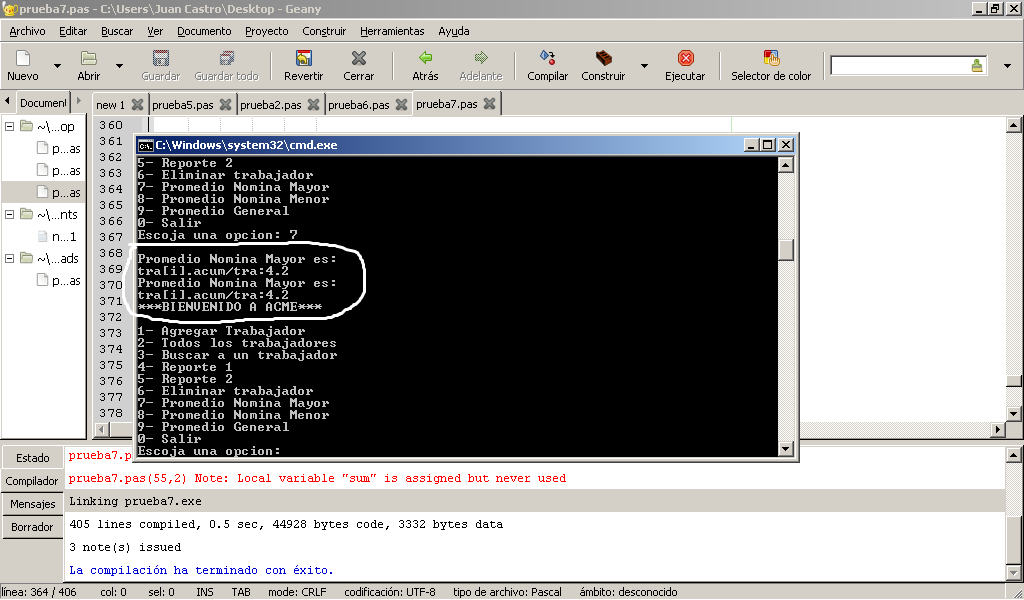
Task: Open the Selector de color tool
Action: click(771, 58)
